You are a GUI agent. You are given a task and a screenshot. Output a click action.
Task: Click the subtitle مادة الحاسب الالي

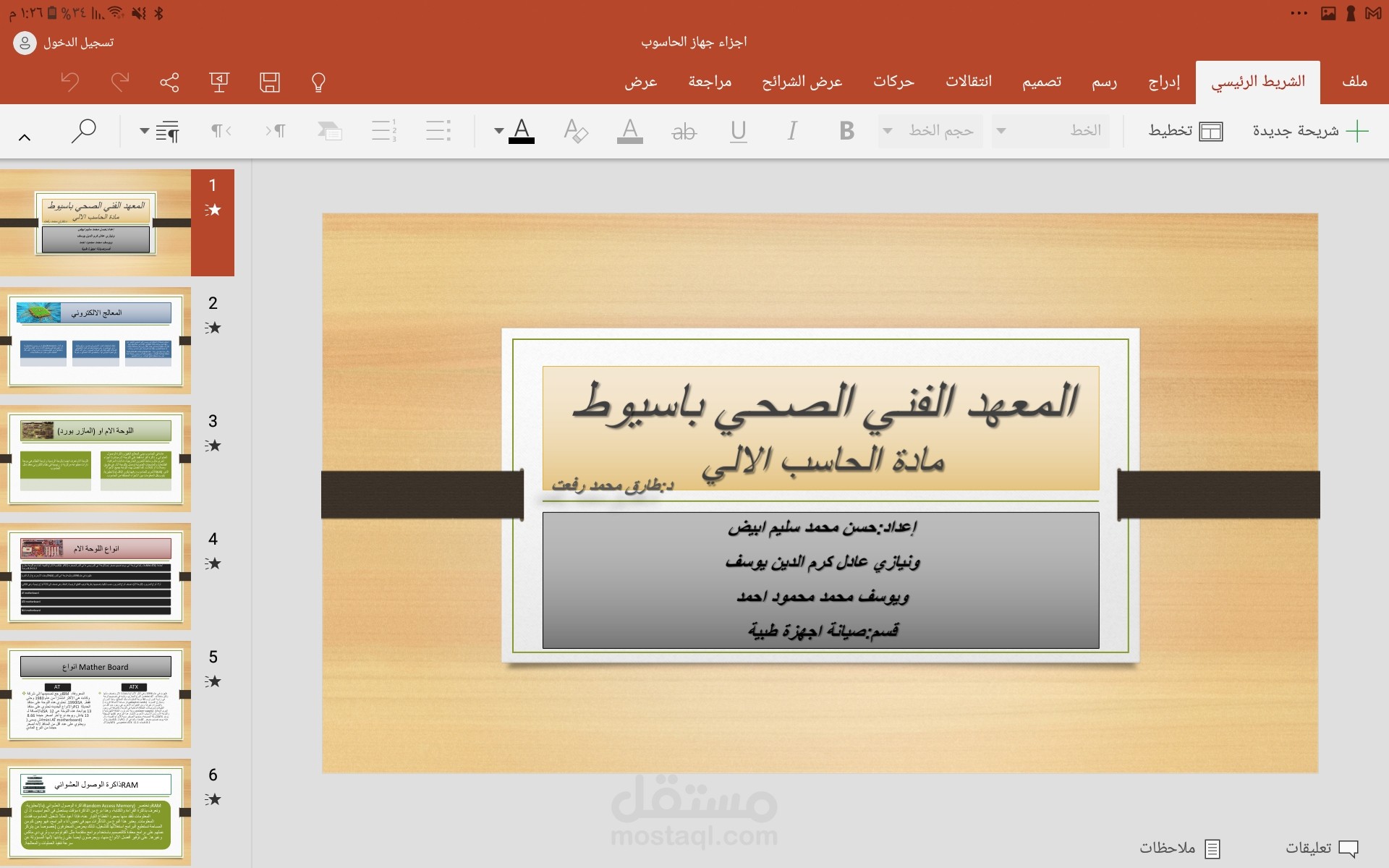pyautogui.click(x=823, y=462)
